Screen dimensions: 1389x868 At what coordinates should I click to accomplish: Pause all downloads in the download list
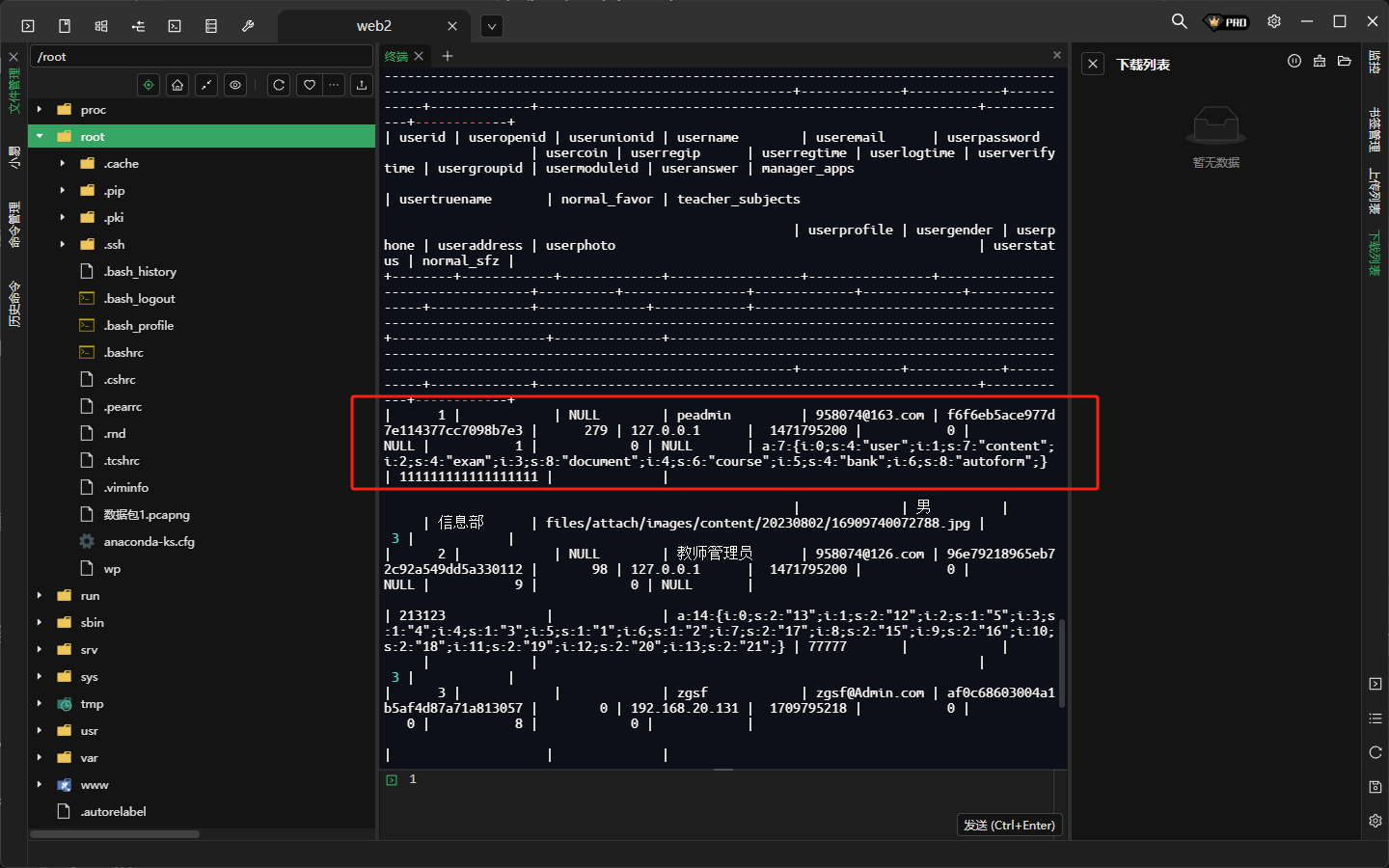point(1294,62)
